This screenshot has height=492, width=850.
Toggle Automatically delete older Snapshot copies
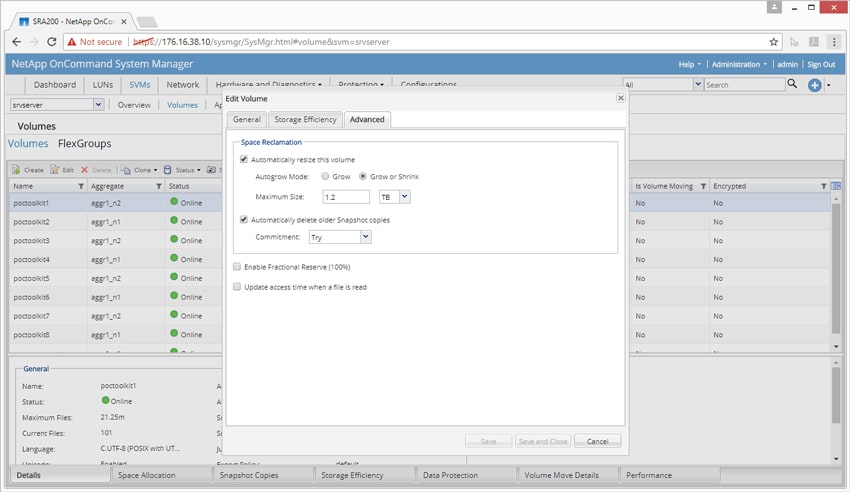pos(244,219)
